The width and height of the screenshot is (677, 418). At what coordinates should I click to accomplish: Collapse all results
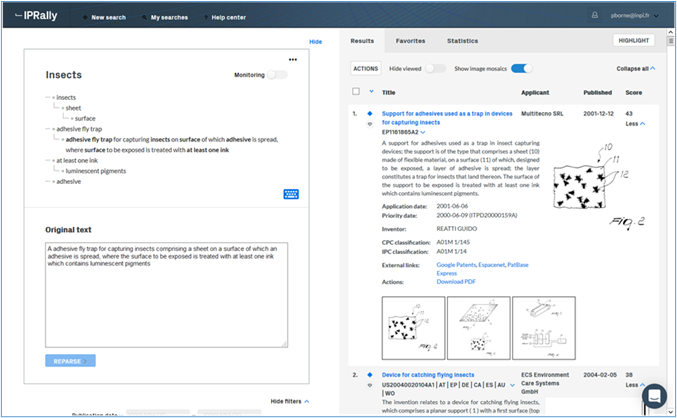pos(636,68)
